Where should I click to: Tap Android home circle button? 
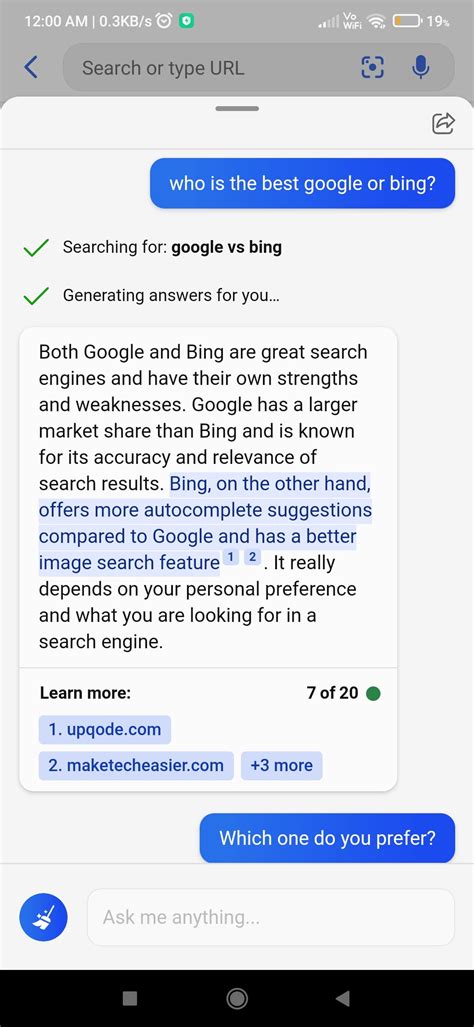[x=237, y=998]
